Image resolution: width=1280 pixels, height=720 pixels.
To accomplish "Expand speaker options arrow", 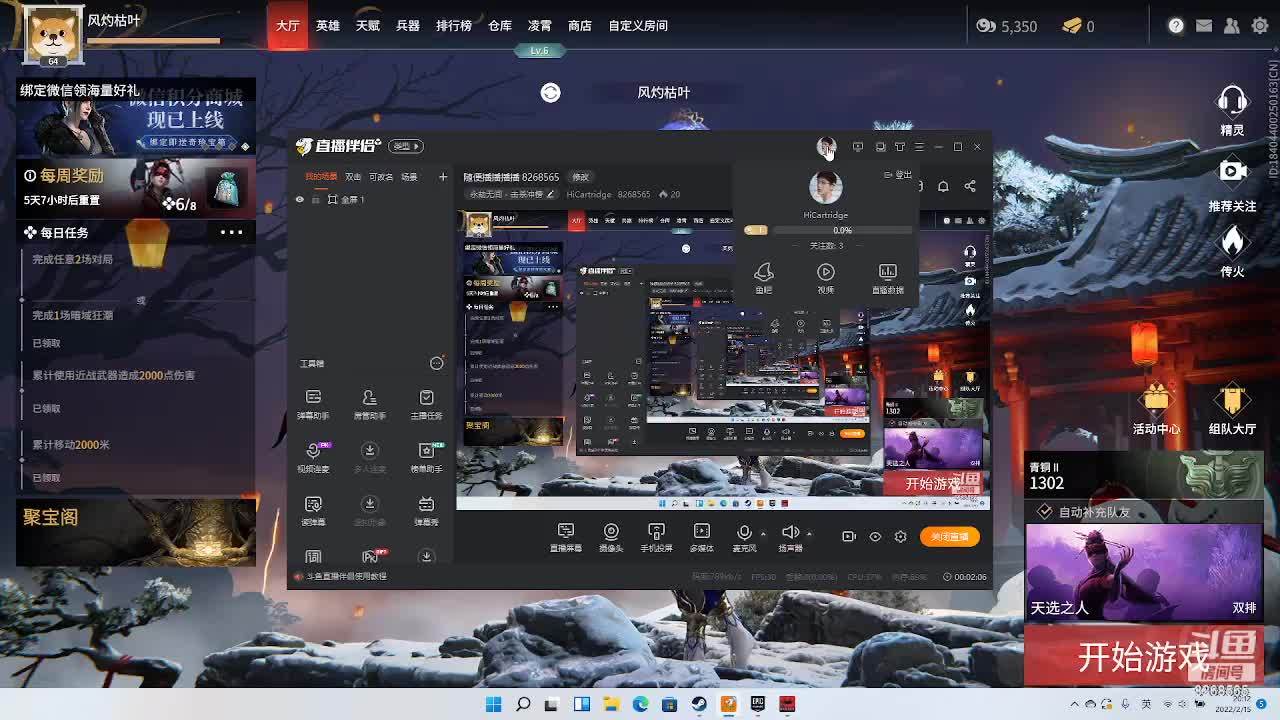I will (809, 533).
